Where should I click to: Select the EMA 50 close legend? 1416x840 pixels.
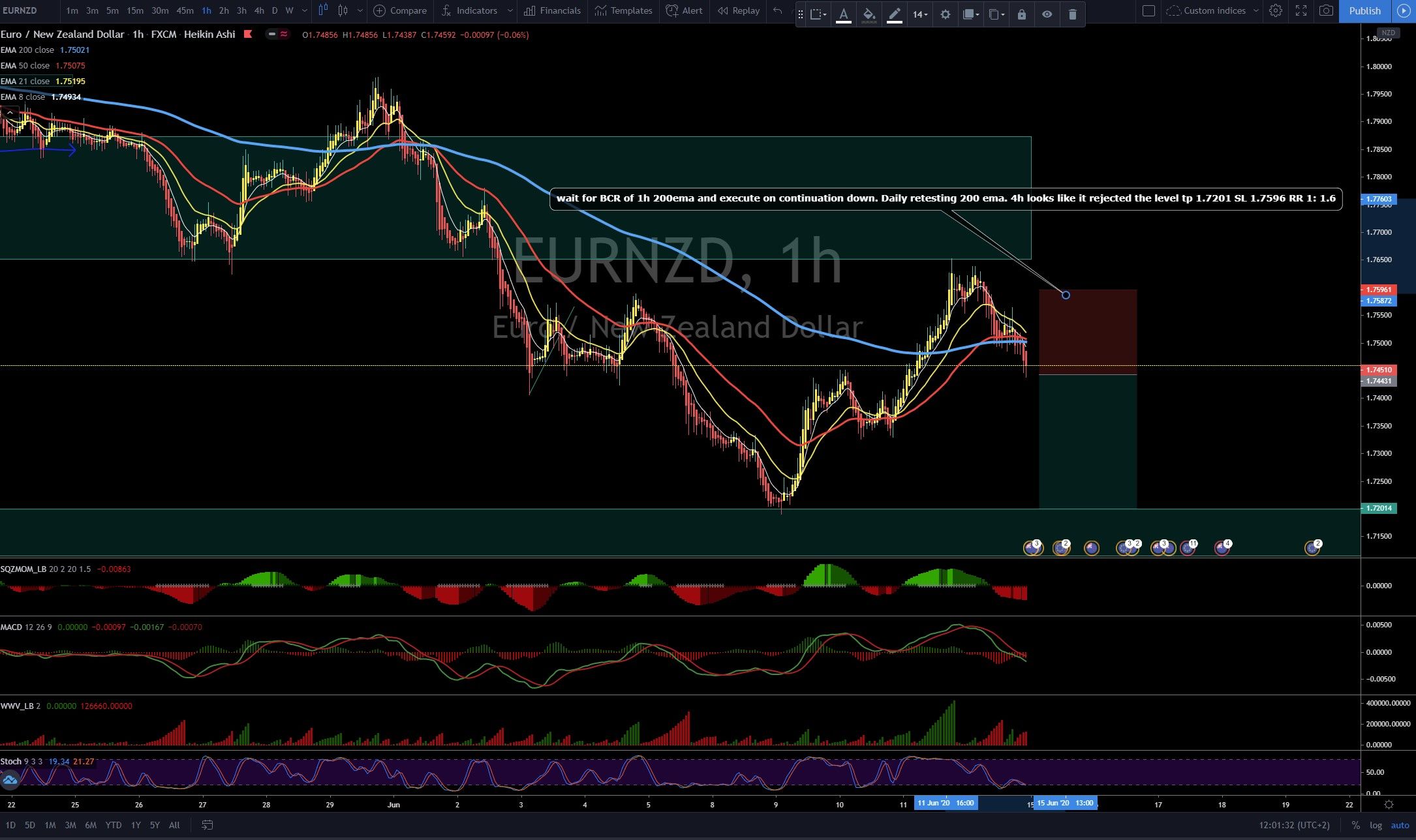(x=25, y=66)
